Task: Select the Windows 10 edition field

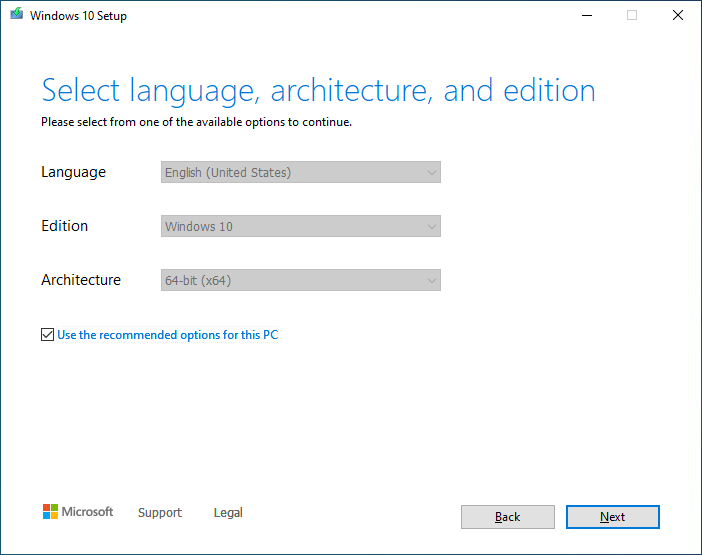Action: pos(290,227)
